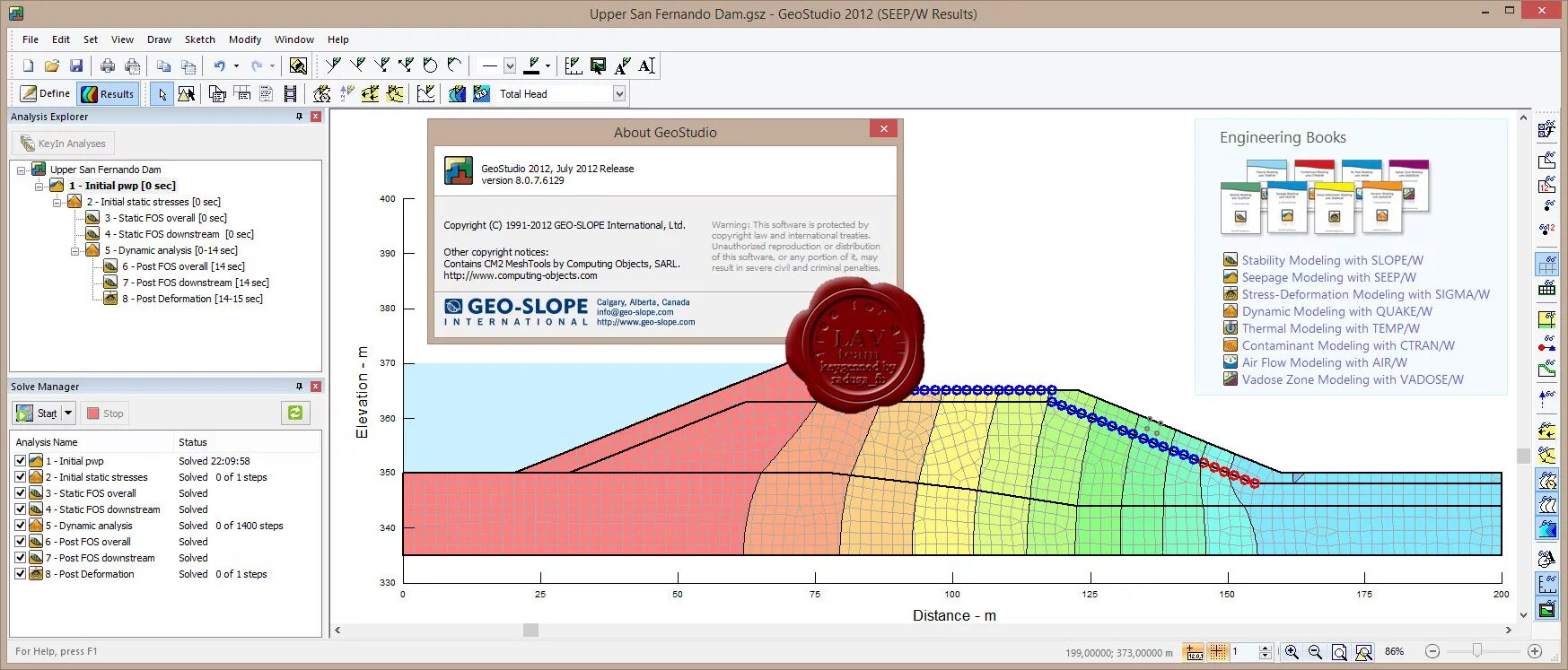Click the zoom in magnifier icon
Image resolution: width=1568 pixels, height=670 pixels.
[x=1292, y=652]
